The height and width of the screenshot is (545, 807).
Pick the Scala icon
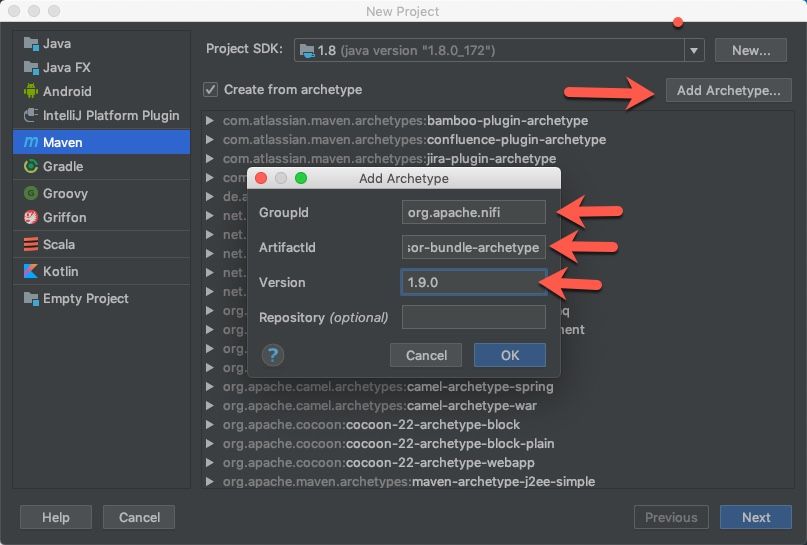tap(31, 244)
